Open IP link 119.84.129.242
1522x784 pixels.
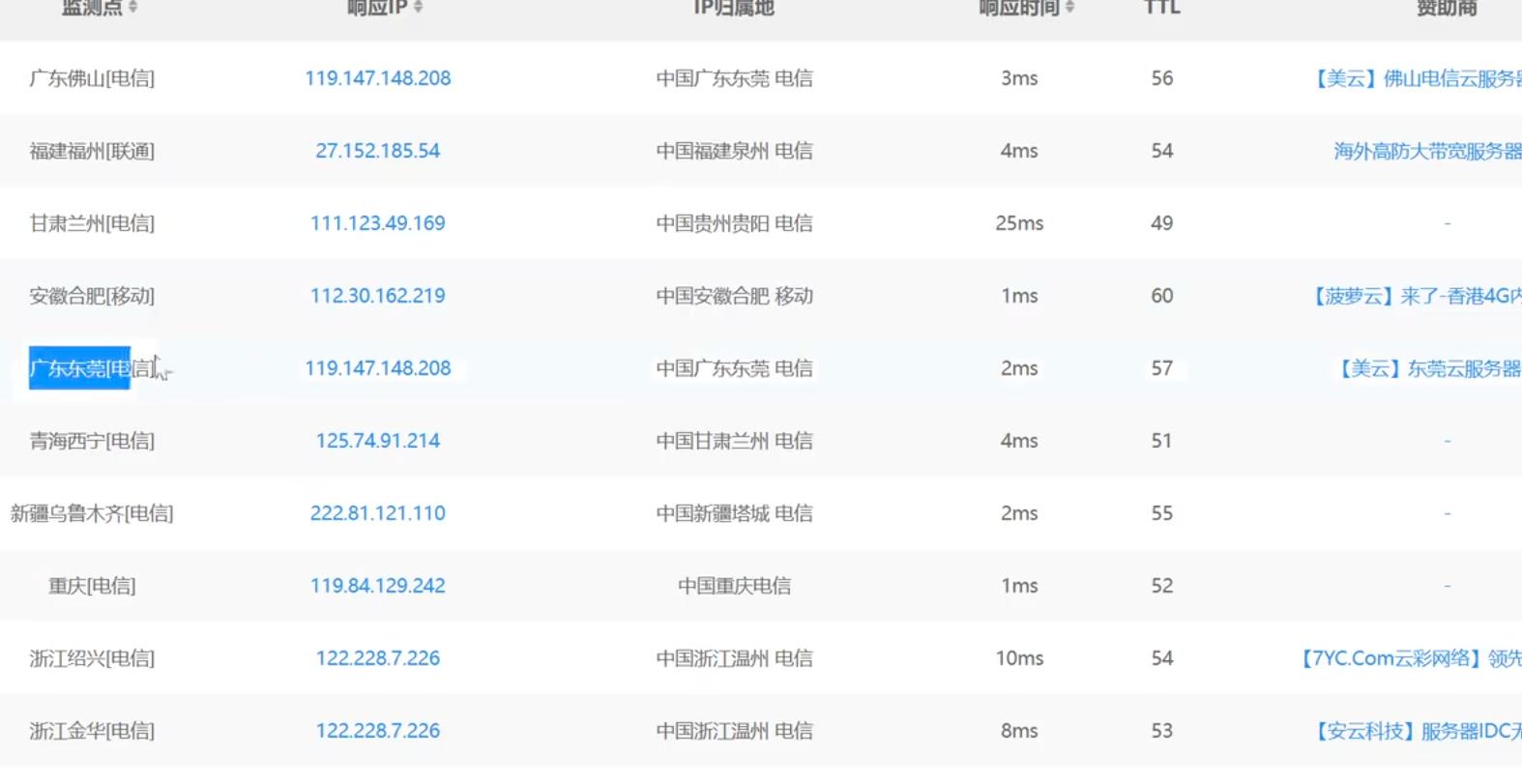click(377, 586)
